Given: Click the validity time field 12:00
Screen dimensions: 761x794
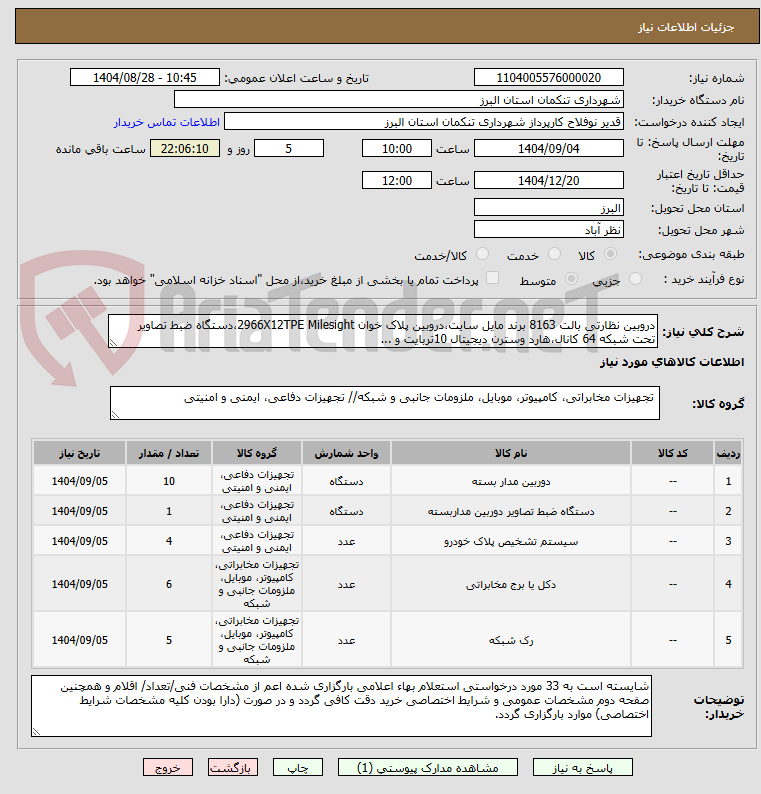Looking at the screenshot, I should pos(396,180).
